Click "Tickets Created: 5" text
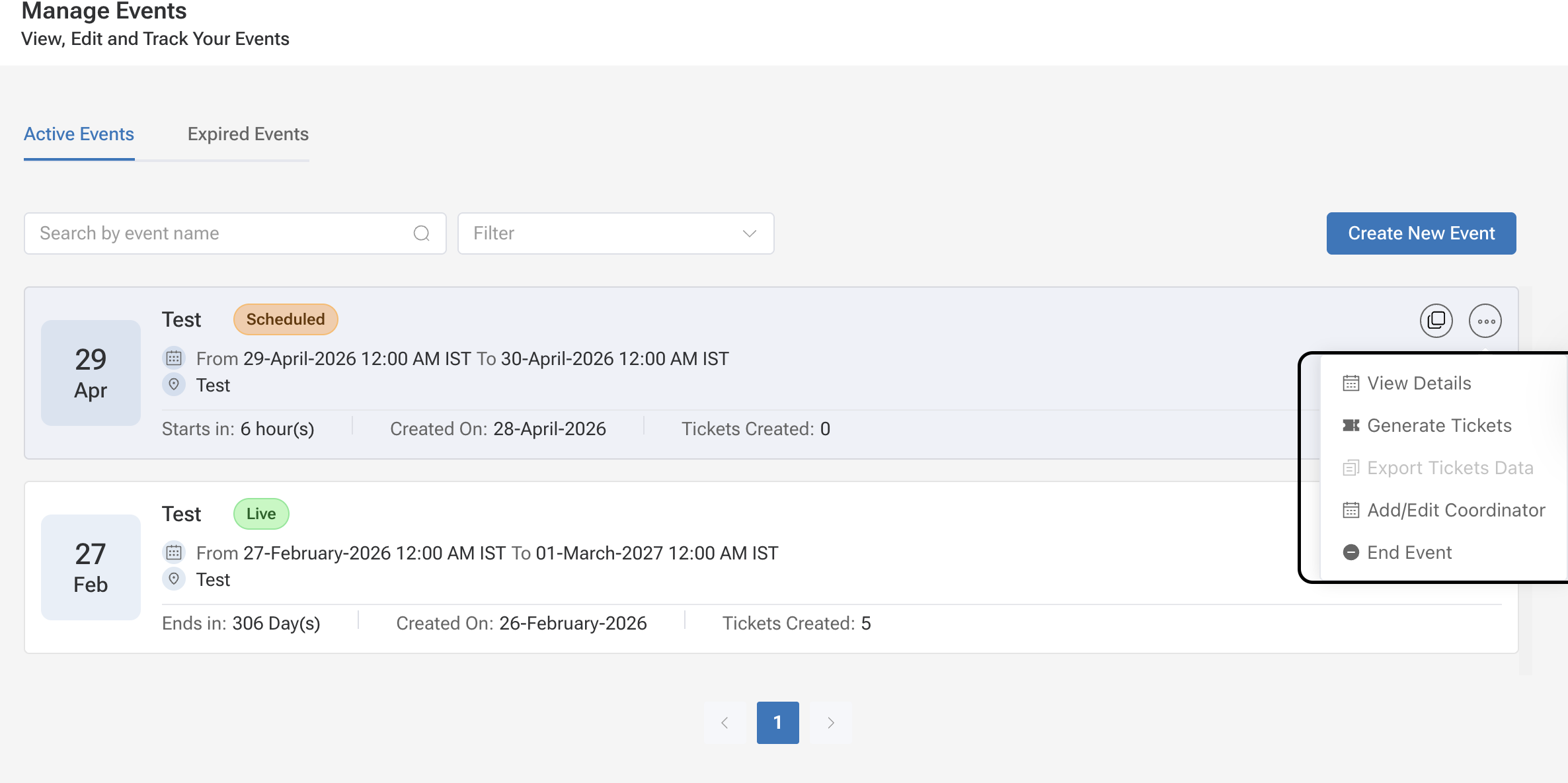Image resolution: width=1568 pixels, height=783 pixels. click(797, 624)
